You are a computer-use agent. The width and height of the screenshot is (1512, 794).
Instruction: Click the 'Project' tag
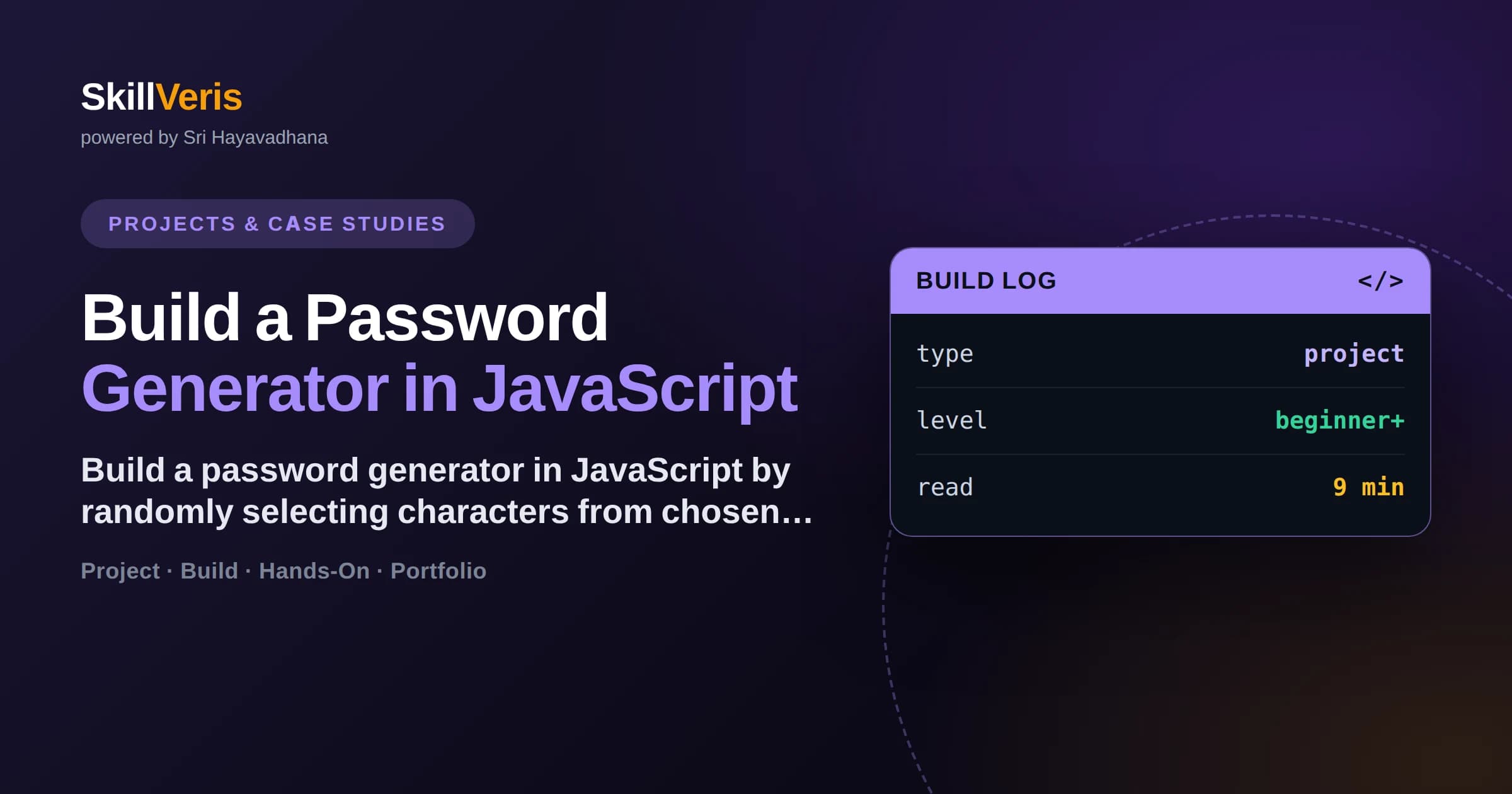[x=120, y=571]
